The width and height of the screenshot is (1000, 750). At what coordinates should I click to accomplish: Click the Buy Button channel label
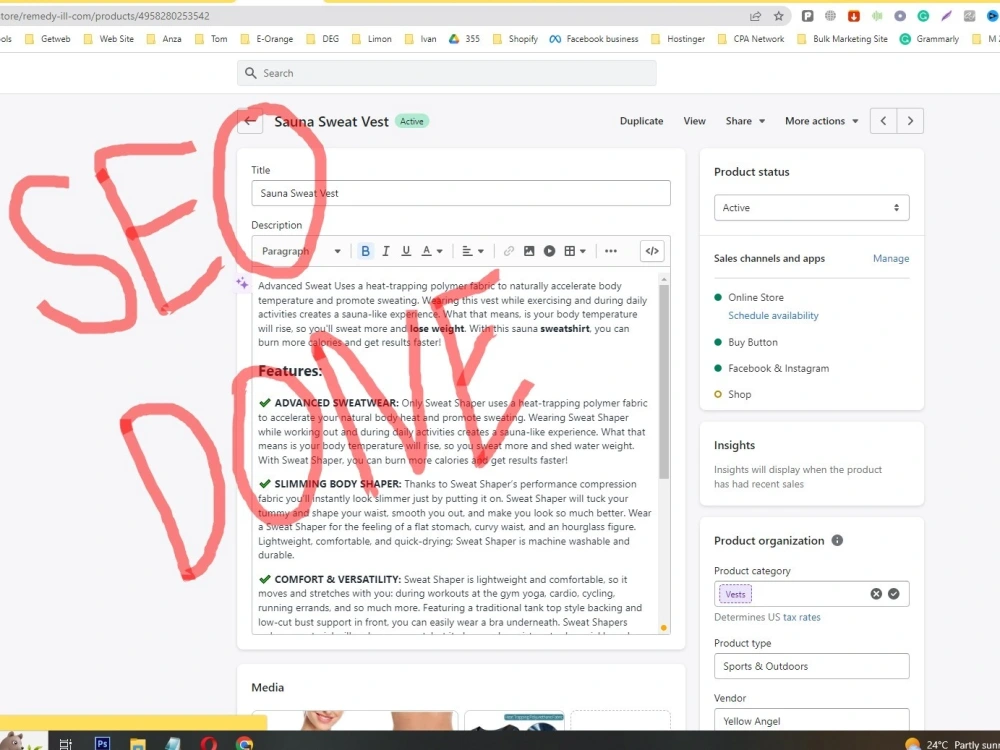753,342
